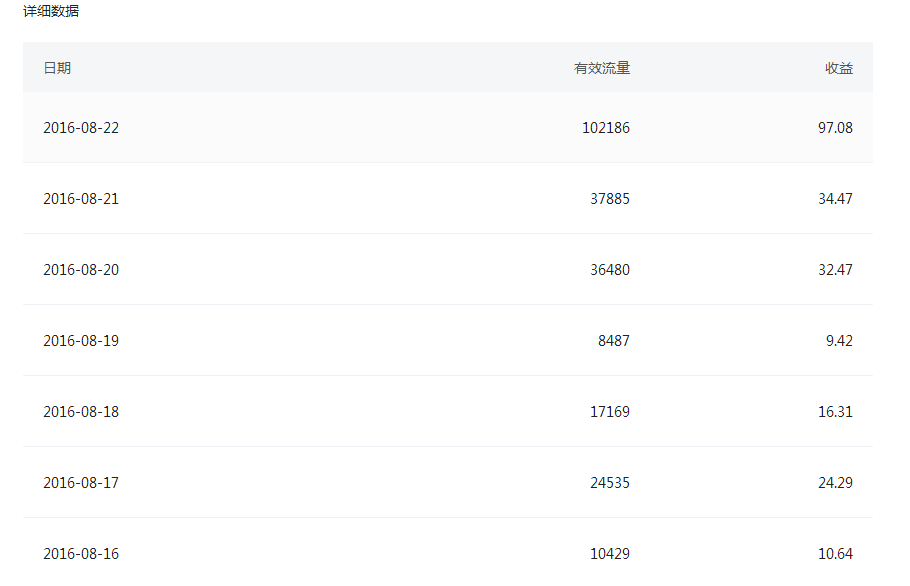This screenshot has width=910, height=586.
Task: Click the 收益 column header
Action: click(839, 68)
